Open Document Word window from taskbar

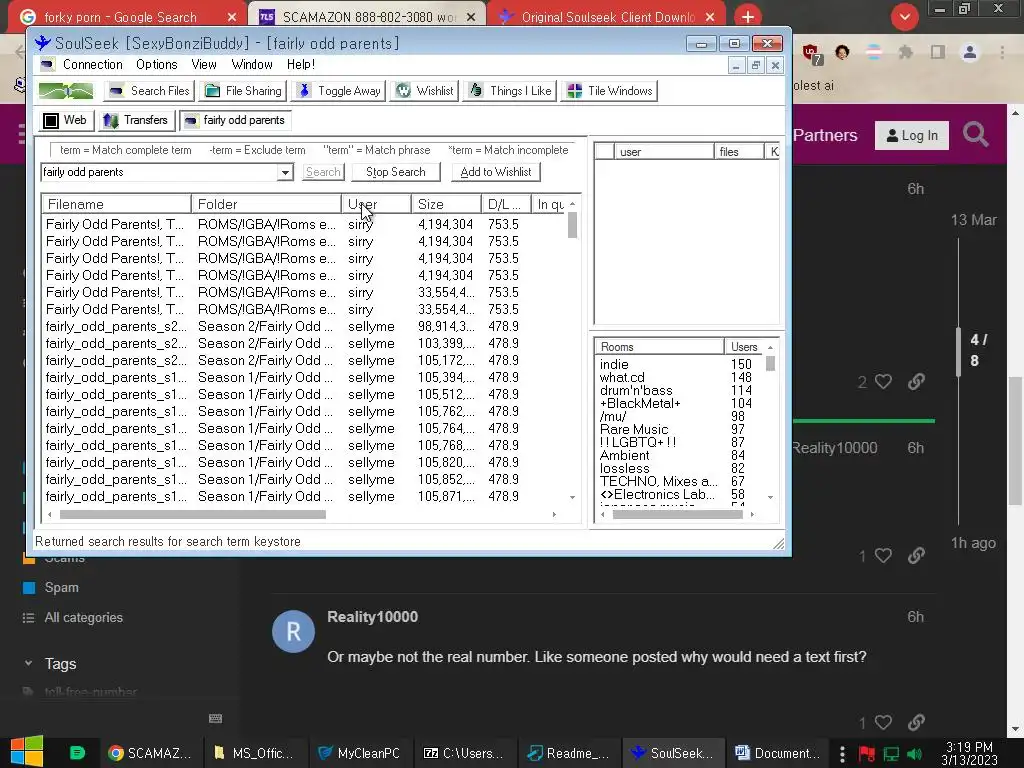pyautogui.click(x=777, y=753)
